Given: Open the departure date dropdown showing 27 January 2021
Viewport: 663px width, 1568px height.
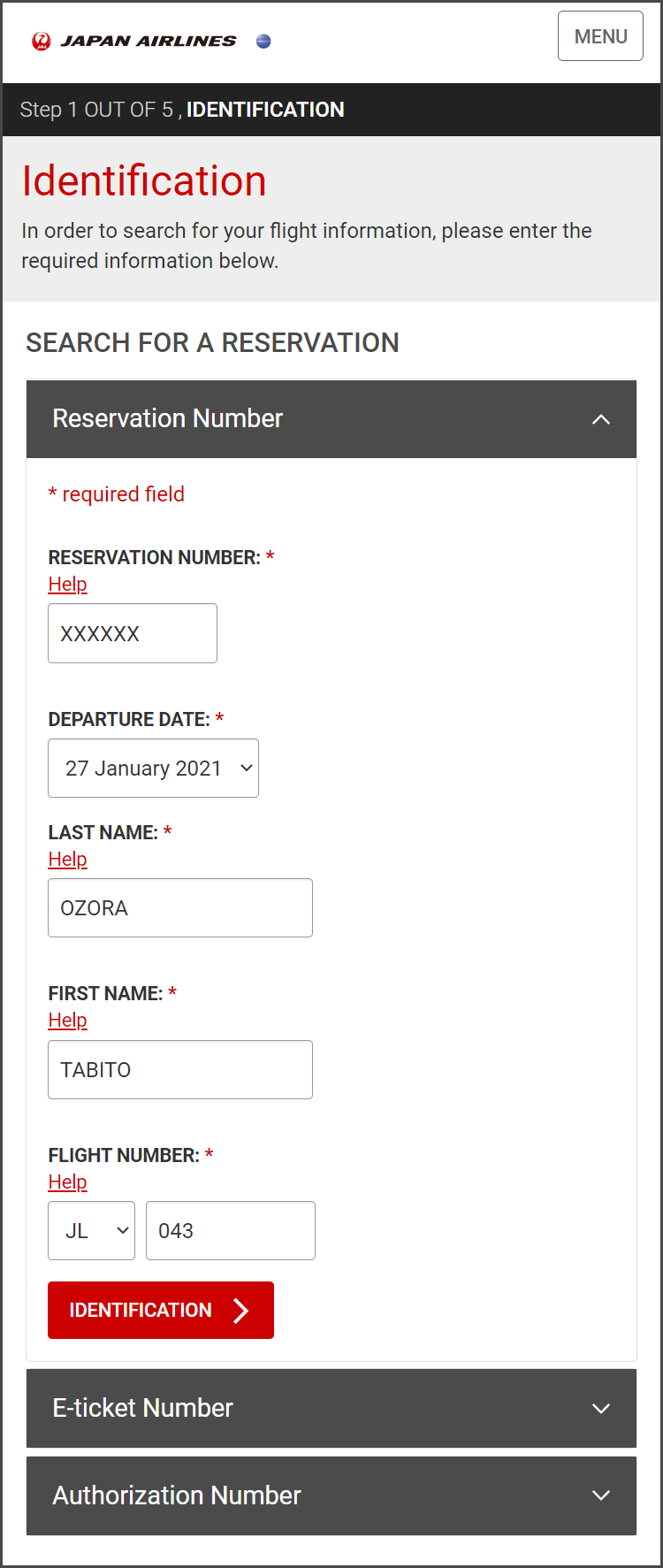Looking at the screenshot, I should (153, 768).
